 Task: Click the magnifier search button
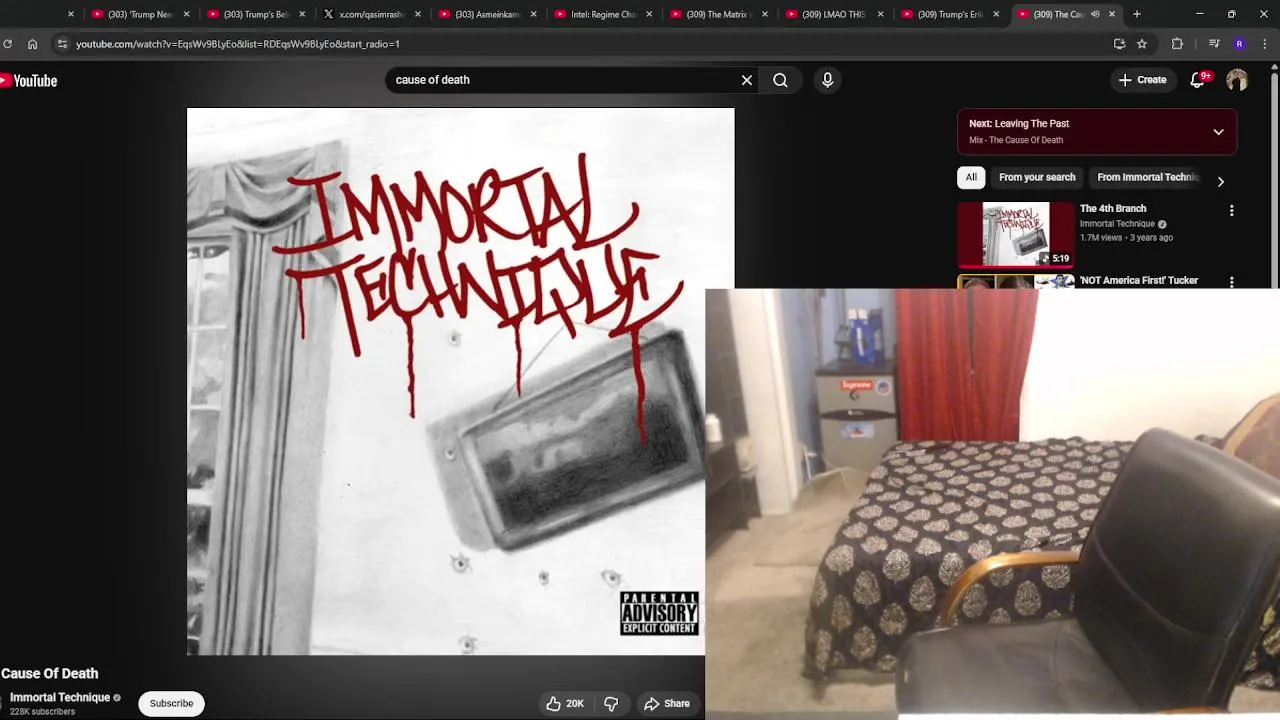pos(780,80)
